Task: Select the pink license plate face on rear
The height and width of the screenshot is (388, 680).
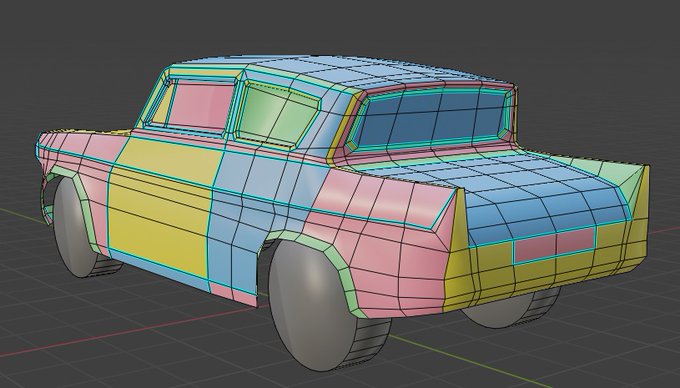Action: tap(554, 245)
